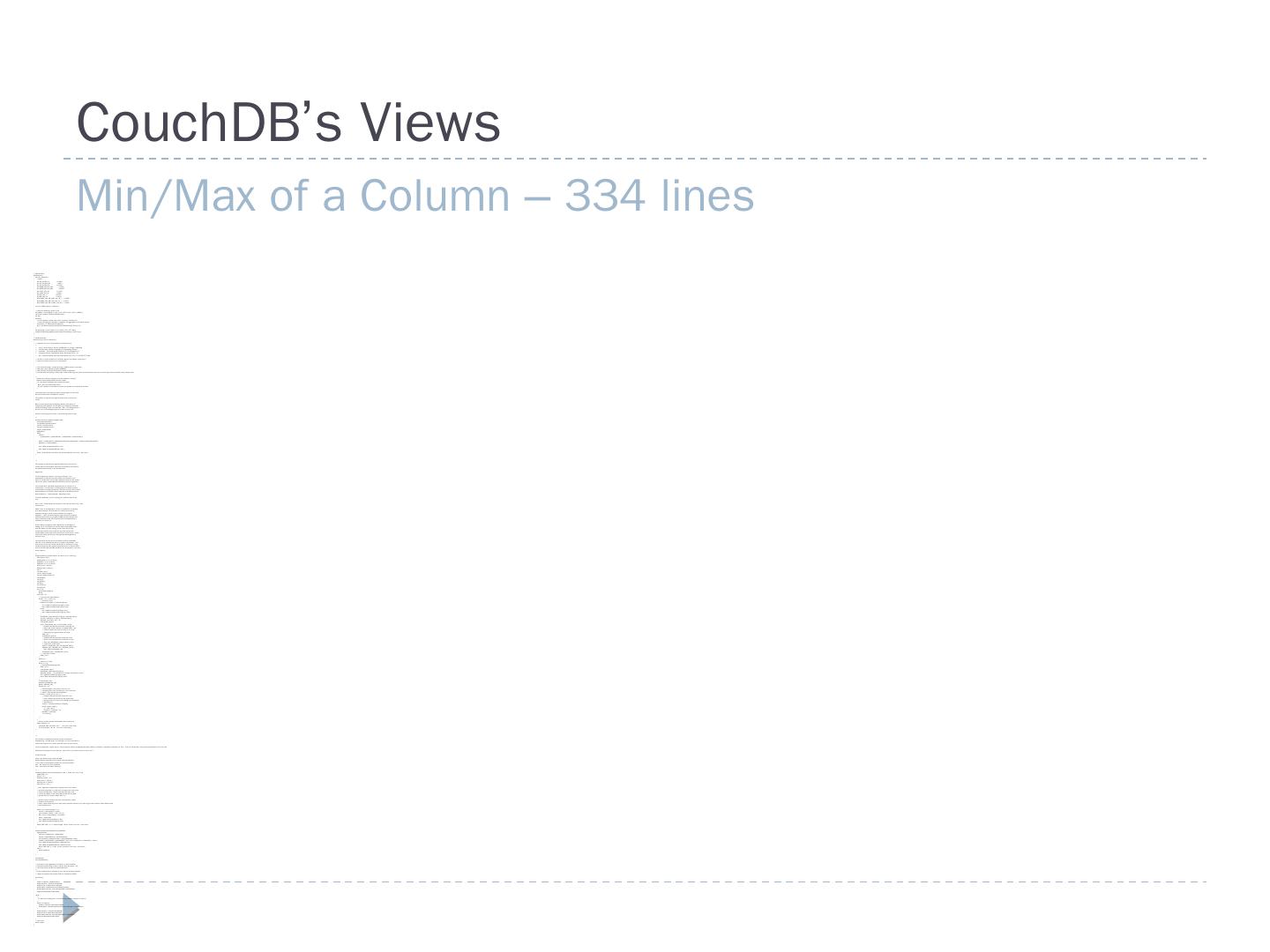Select the "Min/Max of a Column" subtitle
Screen dimensions: 1270x952
point(294,195)
